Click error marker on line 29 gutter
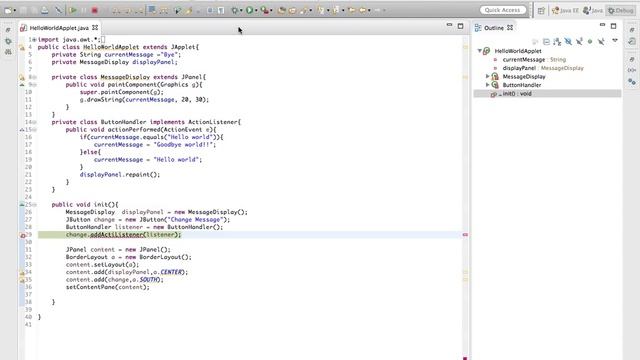 pyautogui.click(x=22, y=235)
